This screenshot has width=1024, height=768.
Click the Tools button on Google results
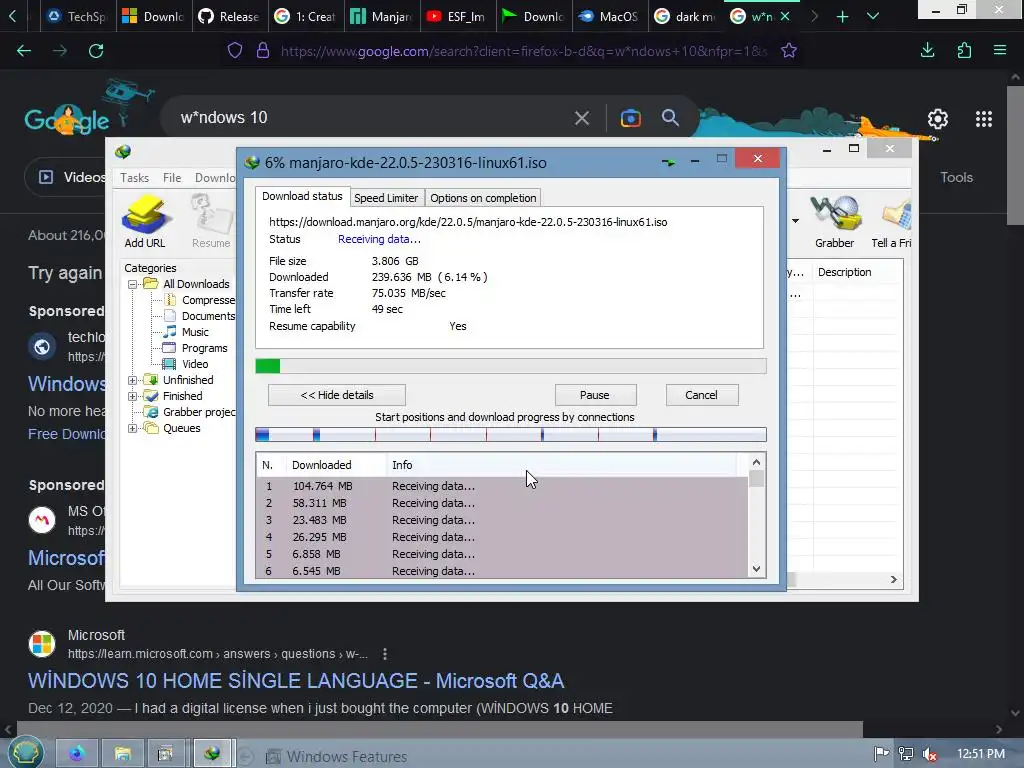tap(956, 177)
